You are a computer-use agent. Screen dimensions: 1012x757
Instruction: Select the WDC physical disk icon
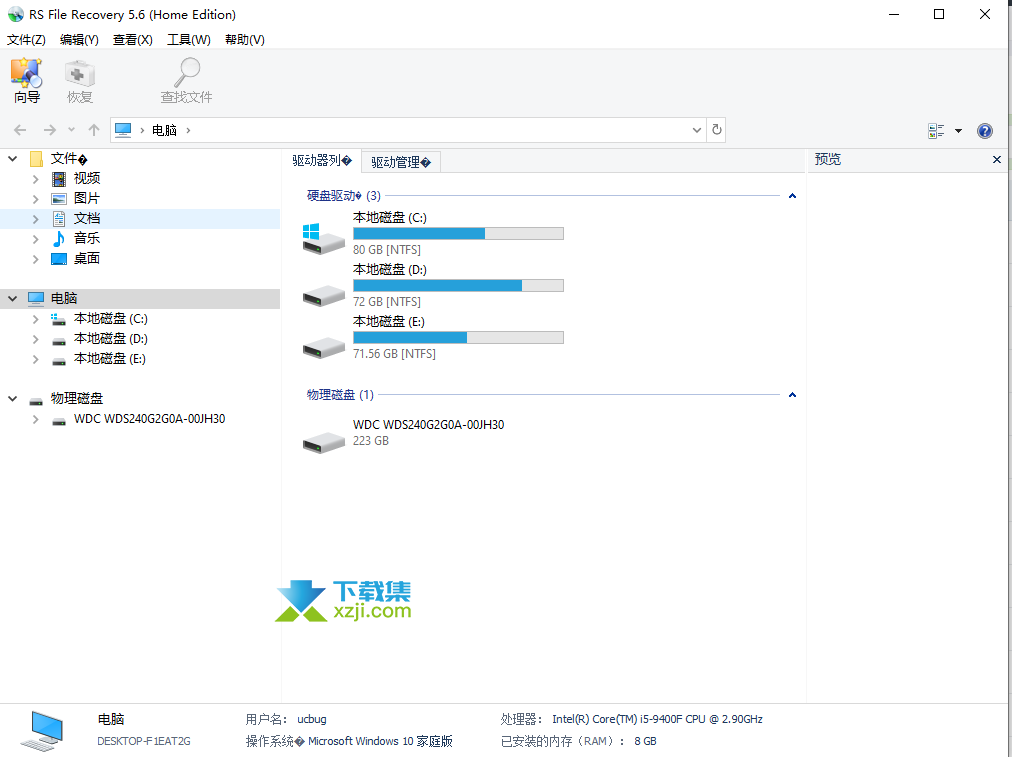[x=323, y=442]
